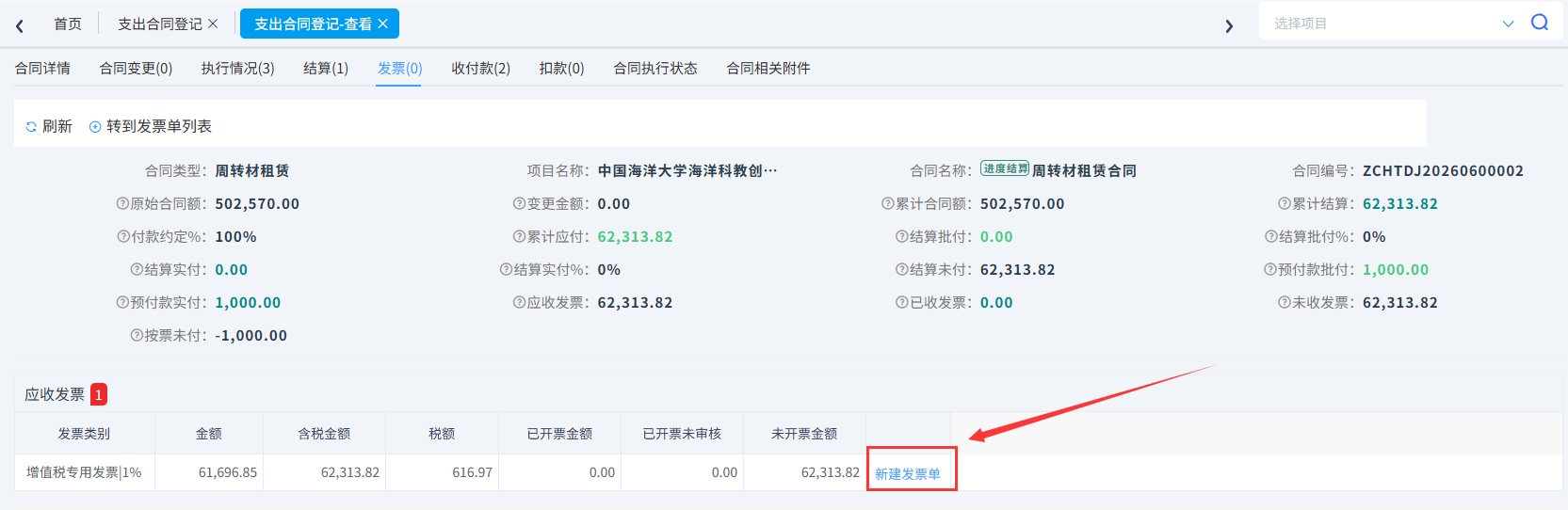This screenshot has width=1568, height=510.
Task: Click the red badge beside 应收发票
Action: coord(99,395)
